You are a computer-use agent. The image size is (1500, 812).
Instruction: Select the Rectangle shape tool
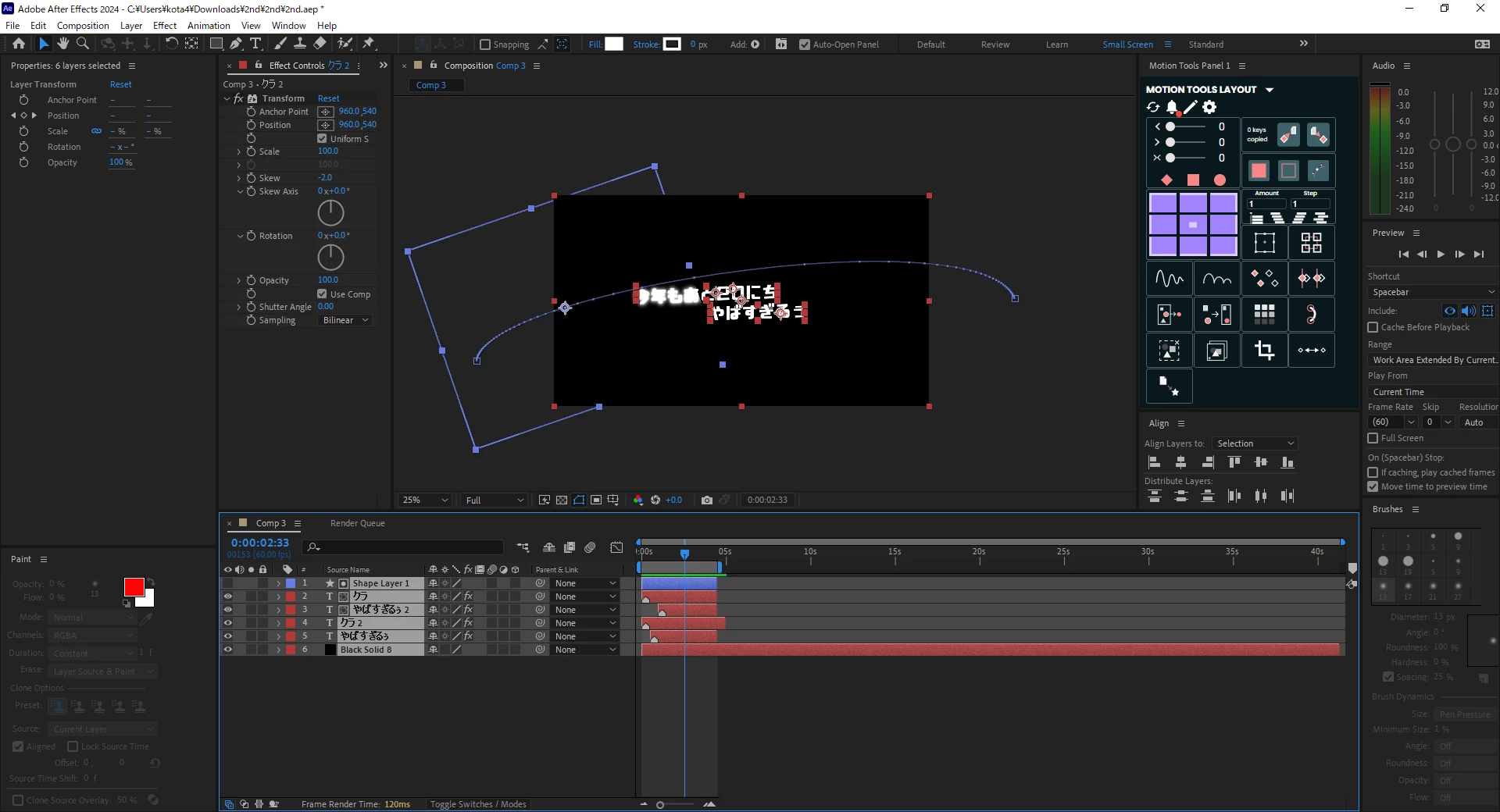click(216, 44)
